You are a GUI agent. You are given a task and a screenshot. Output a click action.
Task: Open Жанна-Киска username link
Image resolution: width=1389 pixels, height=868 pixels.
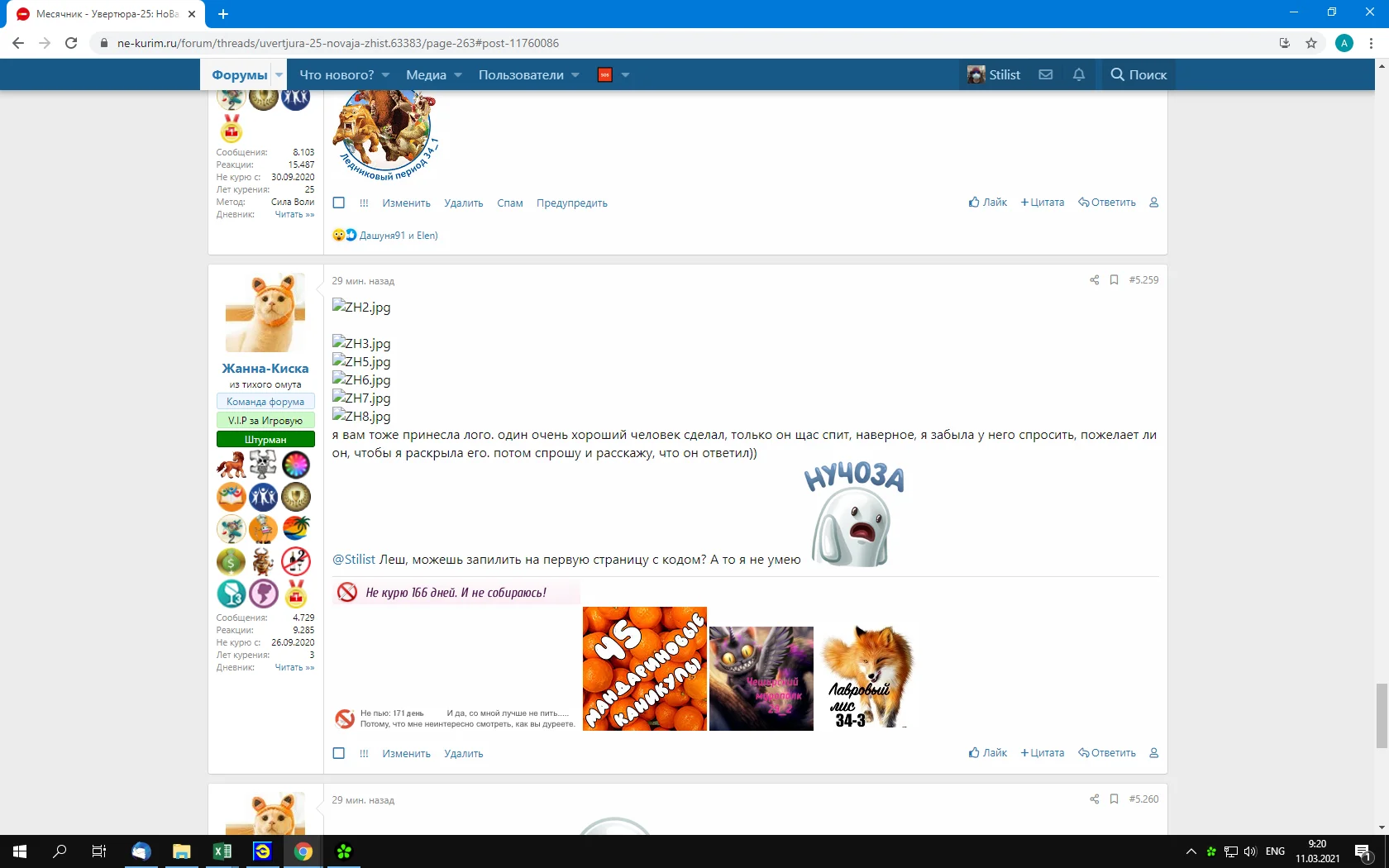(x=265, y=369)
